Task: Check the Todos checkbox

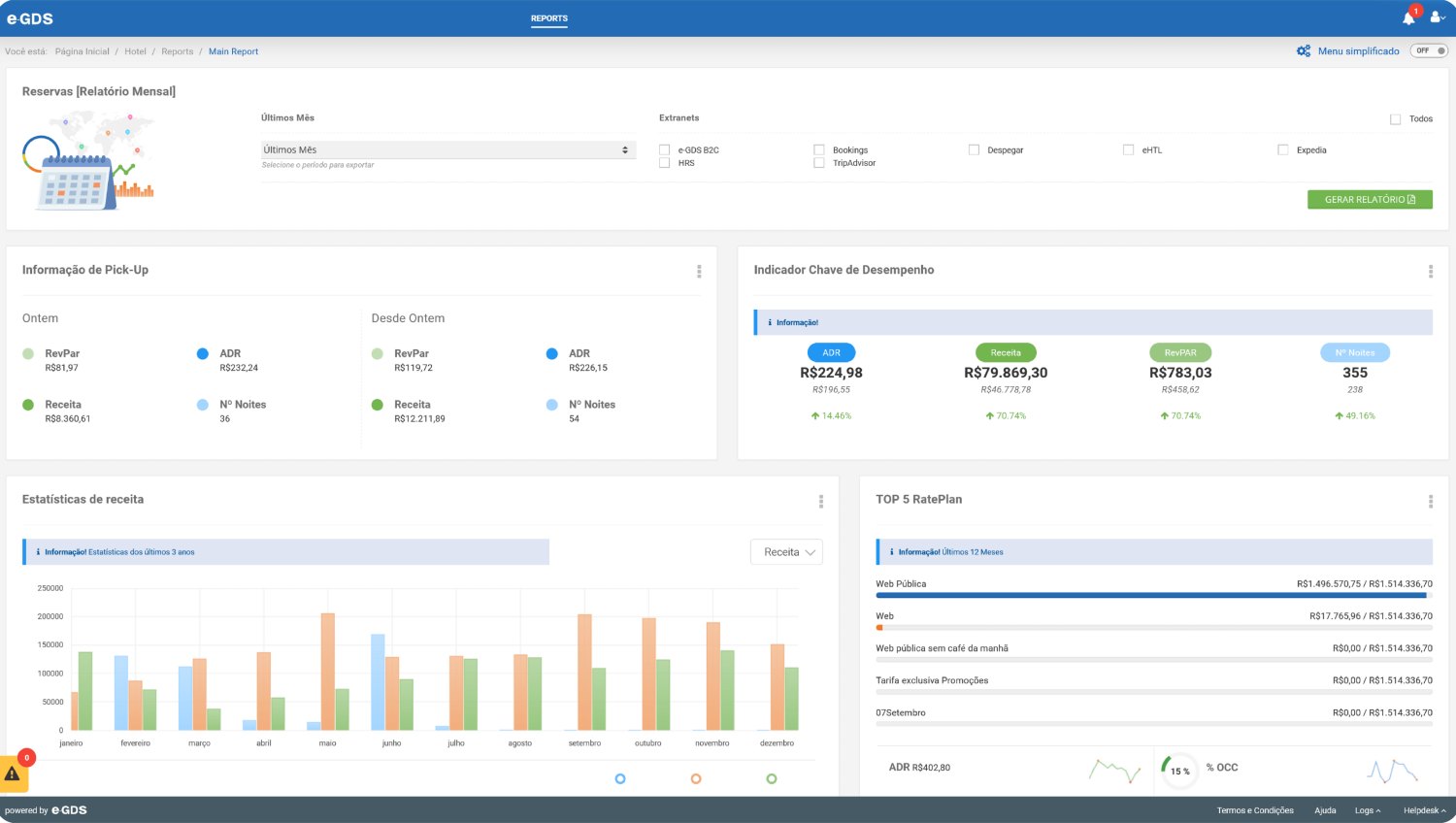Action: tap(1395, 119)
